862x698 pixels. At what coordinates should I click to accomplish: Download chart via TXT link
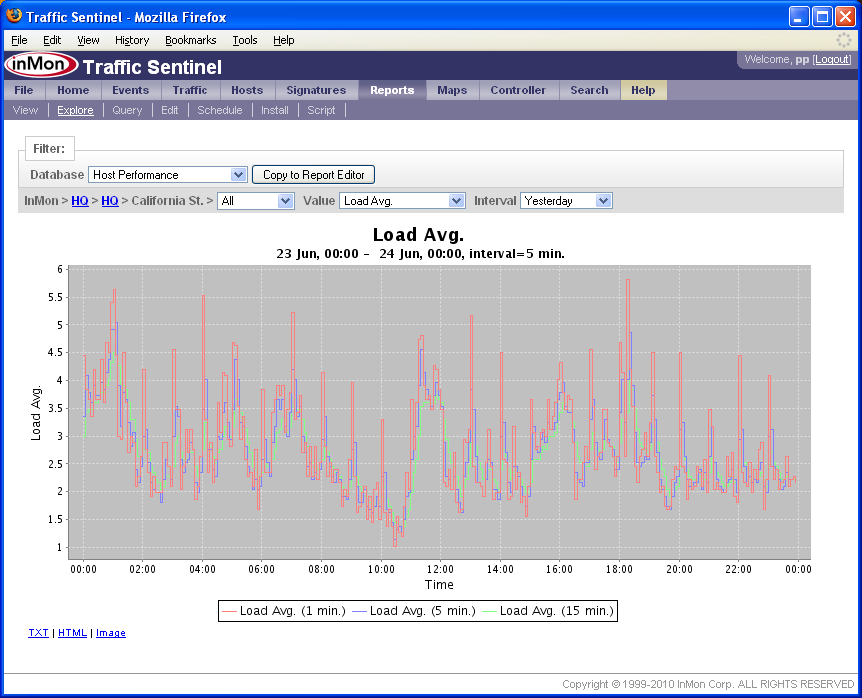point(38,633)
